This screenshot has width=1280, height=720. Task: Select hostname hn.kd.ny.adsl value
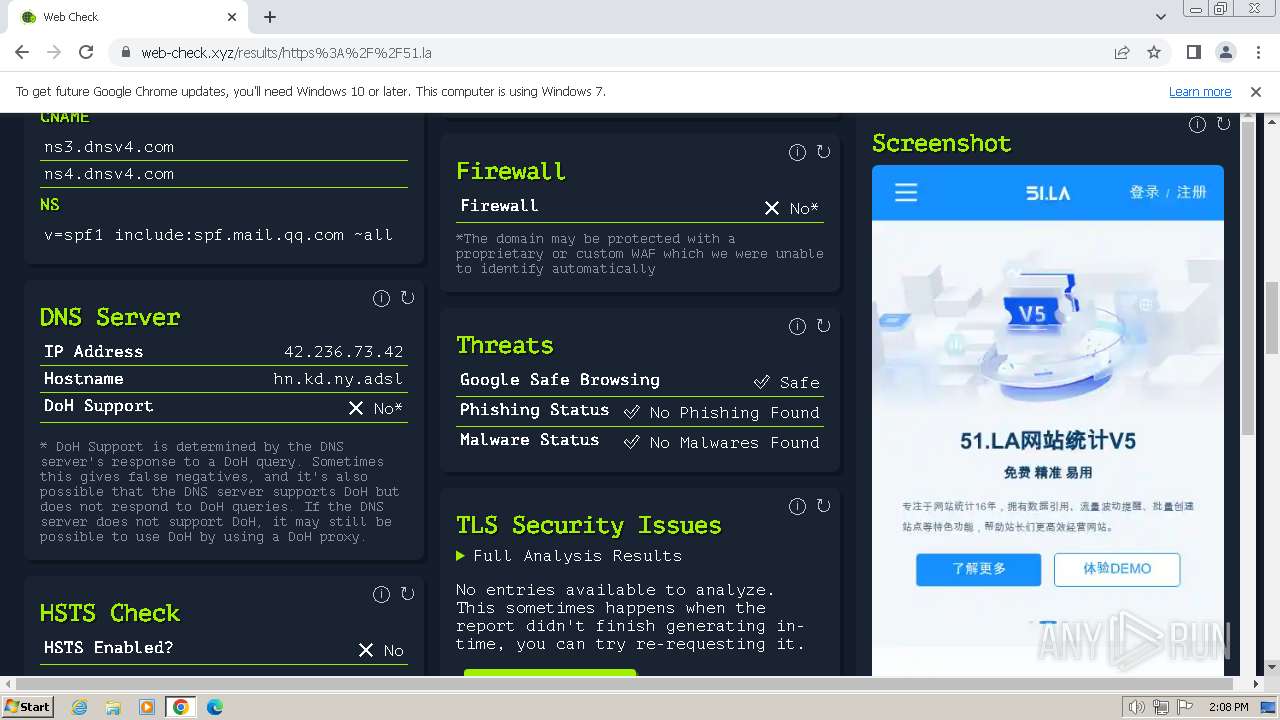pos(338,379)
